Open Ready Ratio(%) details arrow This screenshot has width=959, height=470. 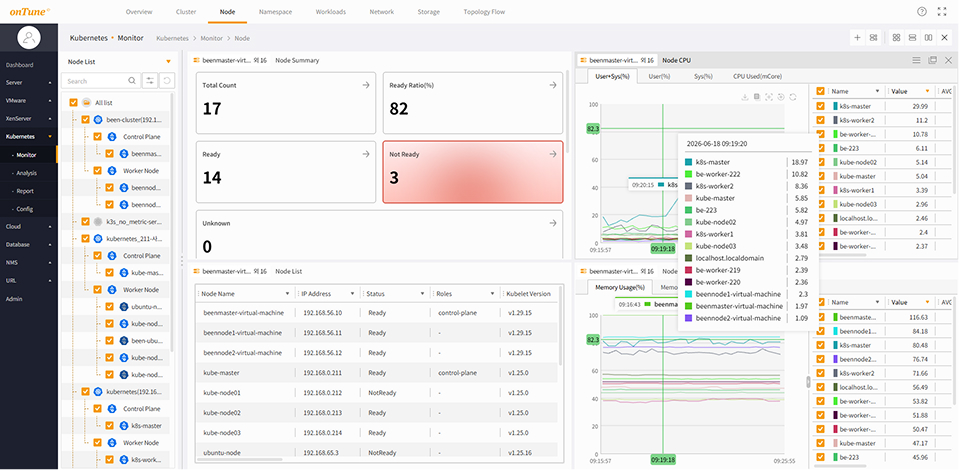[x=553, y=85]
